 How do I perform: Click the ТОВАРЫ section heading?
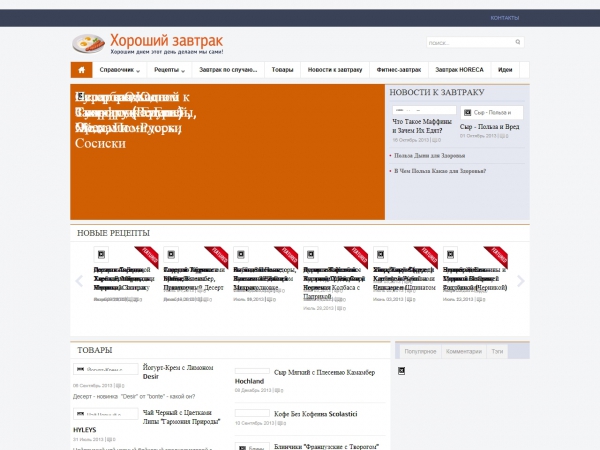coord(95,350)
